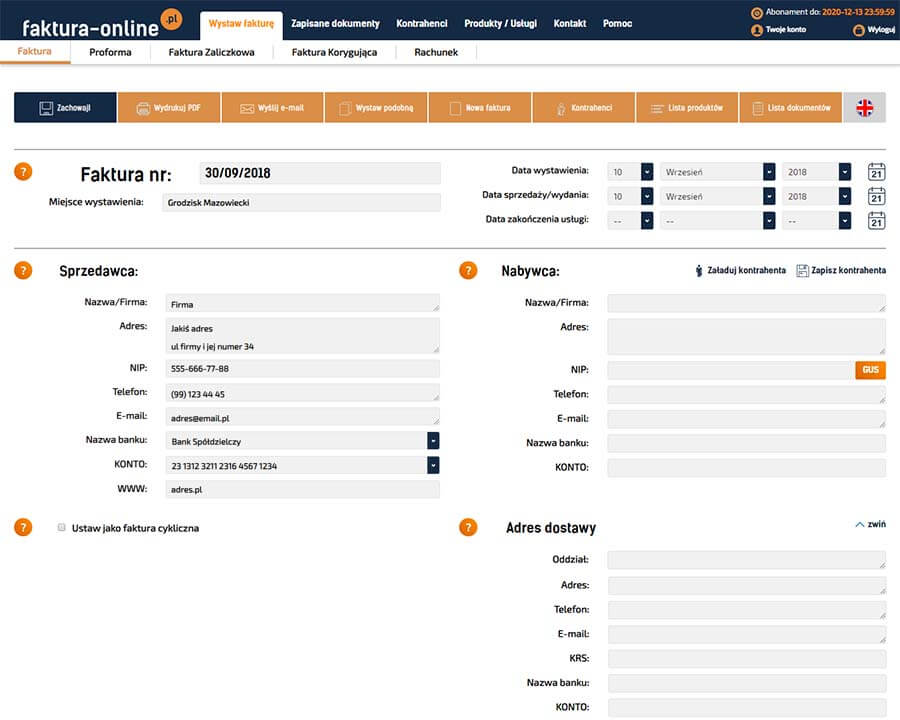Viewport: 900px width, 720px height.
Task: Click help icon beside Faktura nr
Action: [23, 171]
